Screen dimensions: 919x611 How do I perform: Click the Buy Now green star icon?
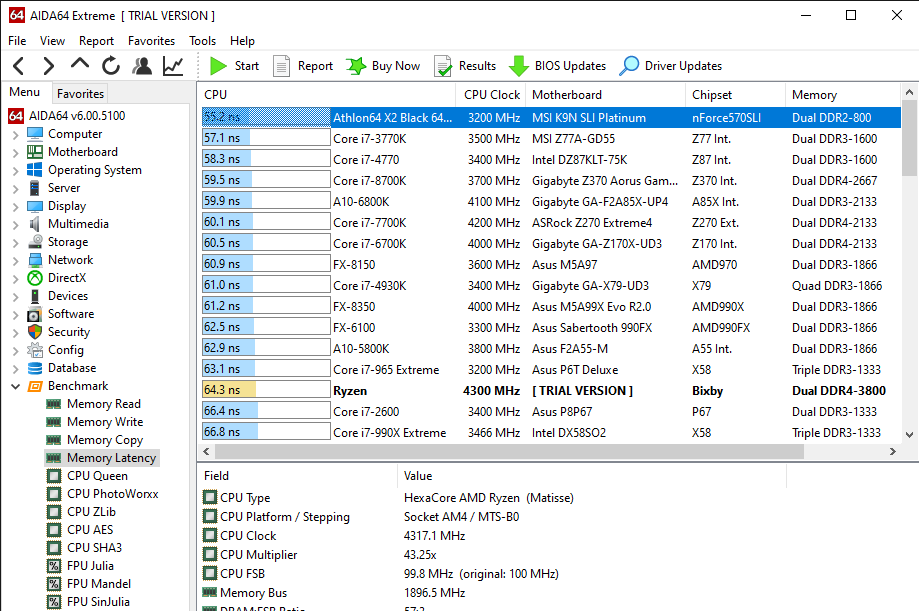click(356, 66)
